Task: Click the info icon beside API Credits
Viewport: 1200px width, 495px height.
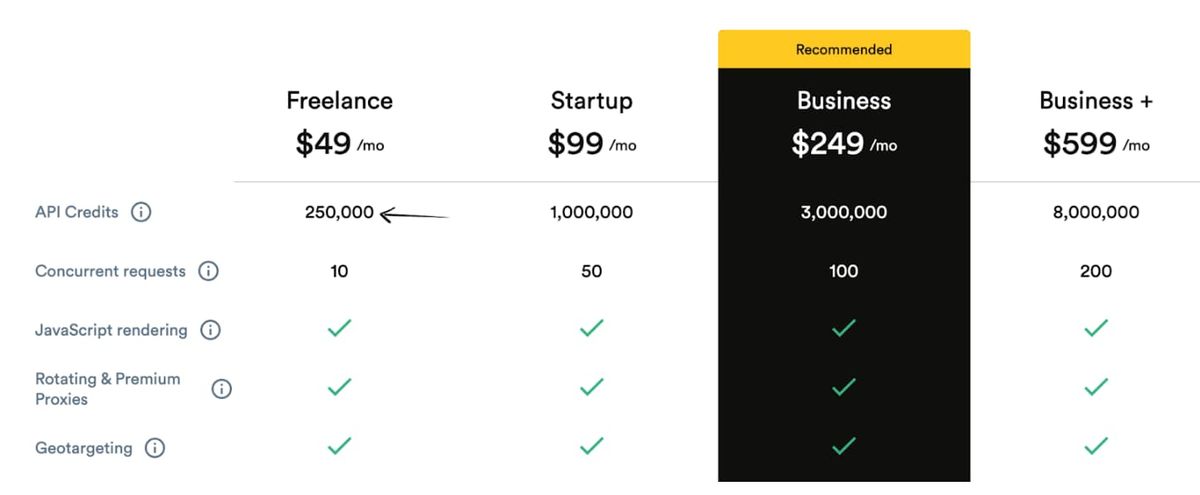Action: tap(141, 212)
